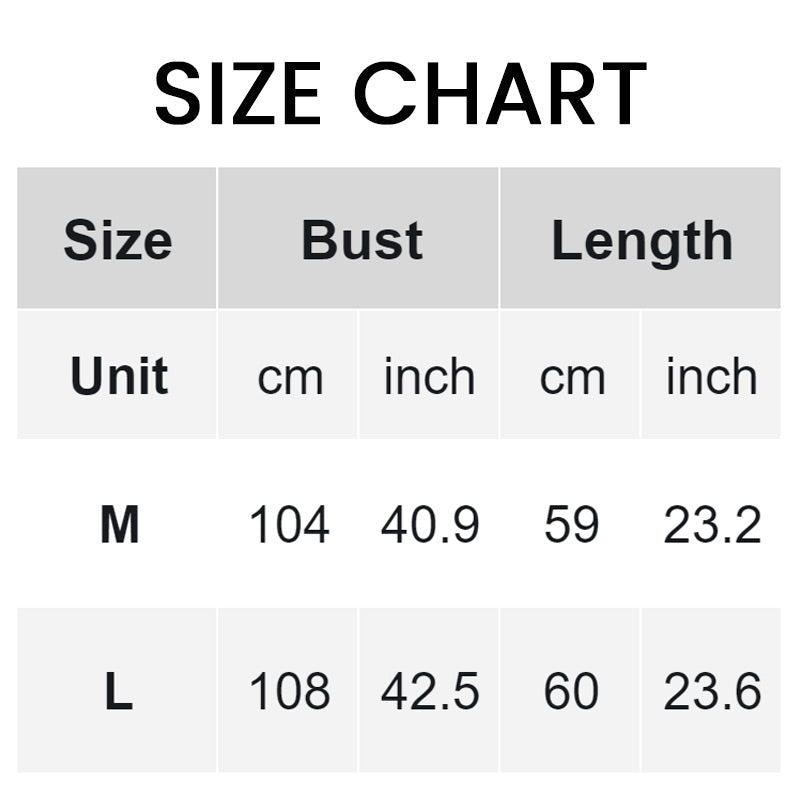Select the Bust column header
The width and height of the screenshot is (800, 800).
pyautogui.click(x=362, y=241)
